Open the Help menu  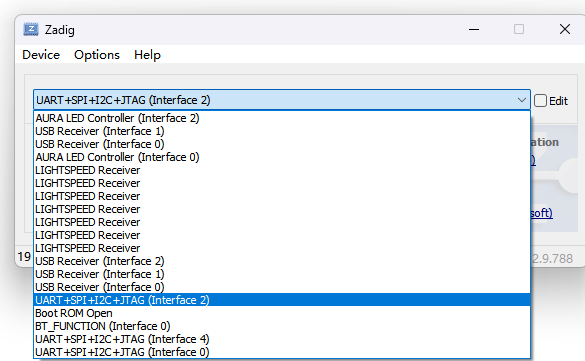click(147, 55)
